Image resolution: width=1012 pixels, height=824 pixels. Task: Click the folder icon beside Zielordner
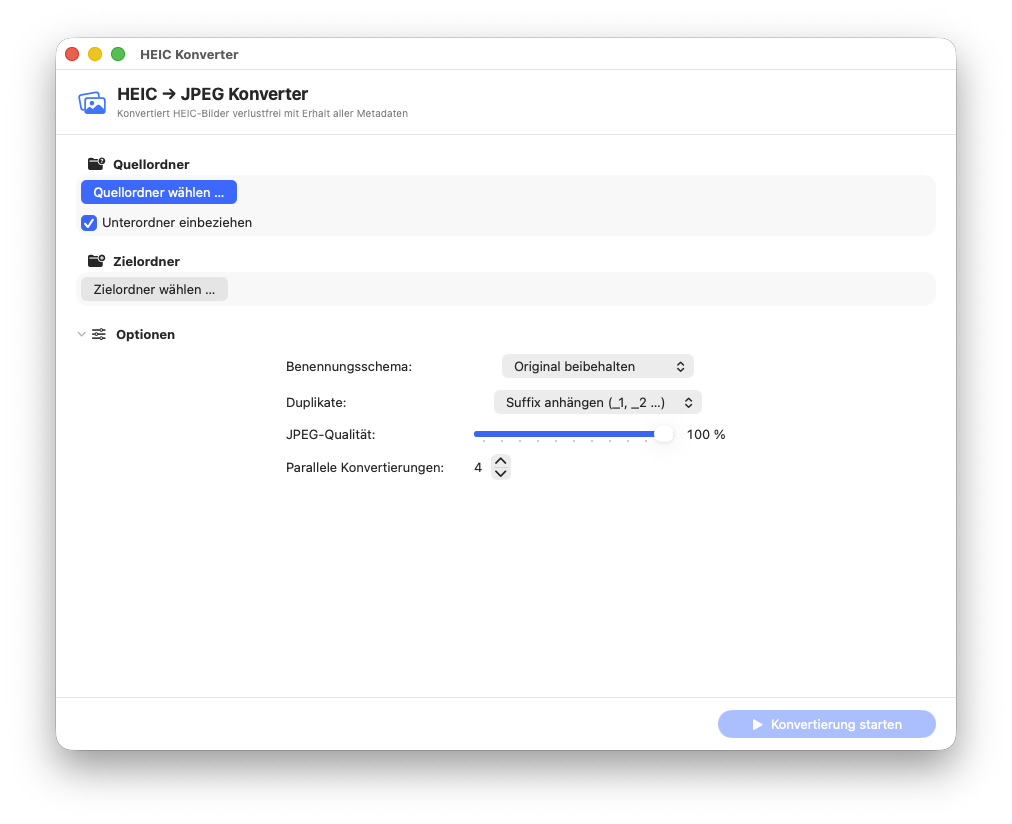(96, 260)
